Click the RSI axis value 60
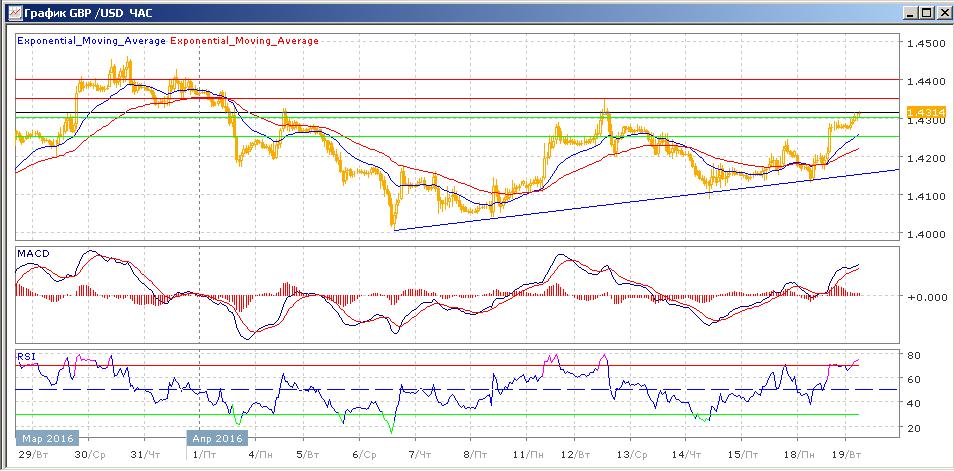Screen dimensions: 954x471 (914, 379)
